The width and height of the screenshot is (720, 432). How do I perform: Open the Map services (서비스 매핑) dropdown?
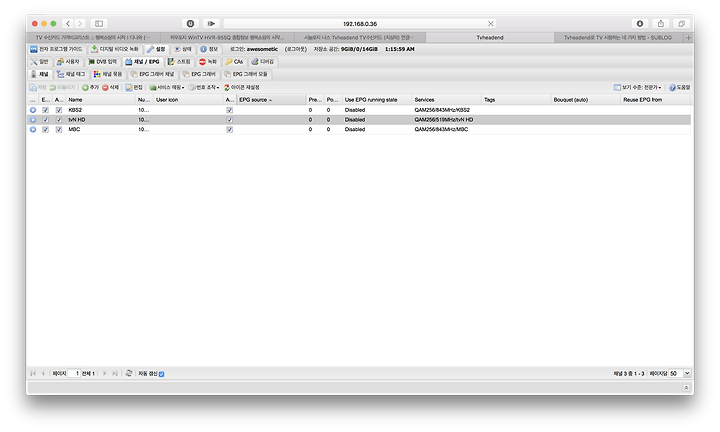167,87
